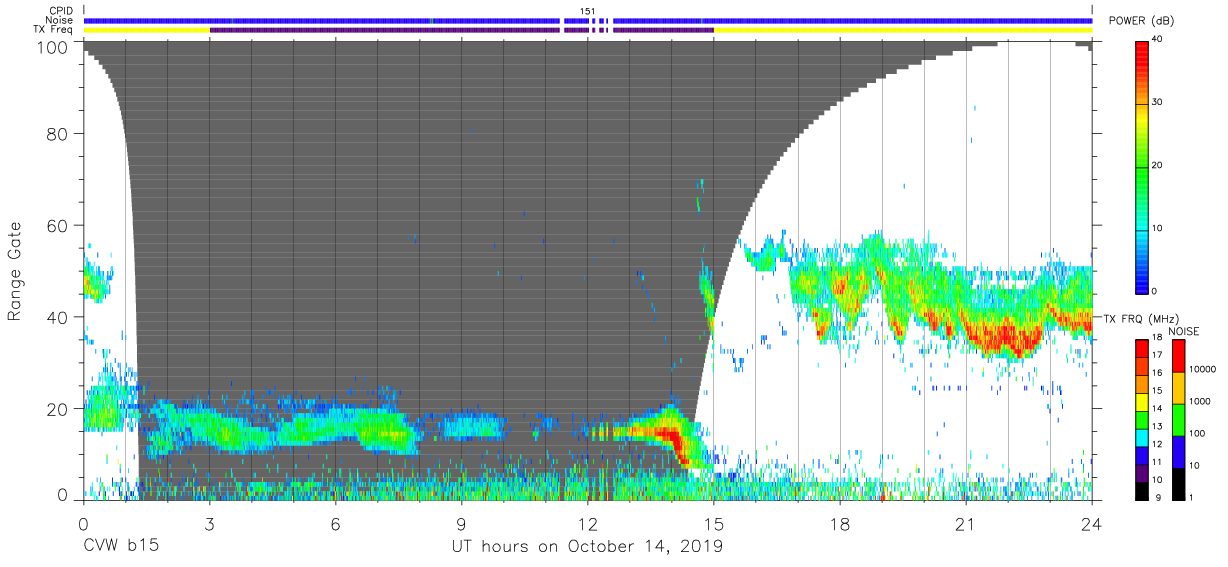Click the 30 tick on the POWER scale
Viewport: 1228px width, 567px height.
1158,102
